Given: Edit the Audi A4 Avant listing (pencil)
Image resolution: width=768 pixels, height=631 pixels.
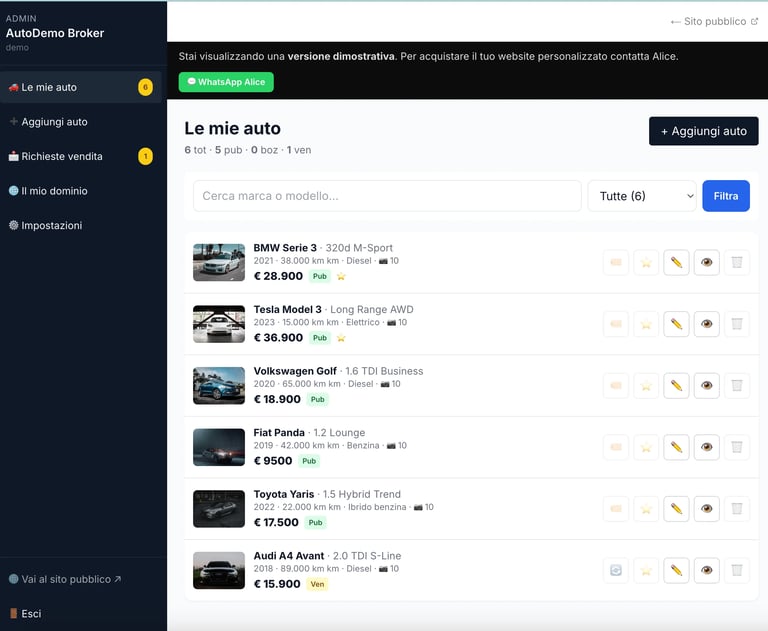Looking at the screenshot, I should pyautogui.click(x=676, y=570).
